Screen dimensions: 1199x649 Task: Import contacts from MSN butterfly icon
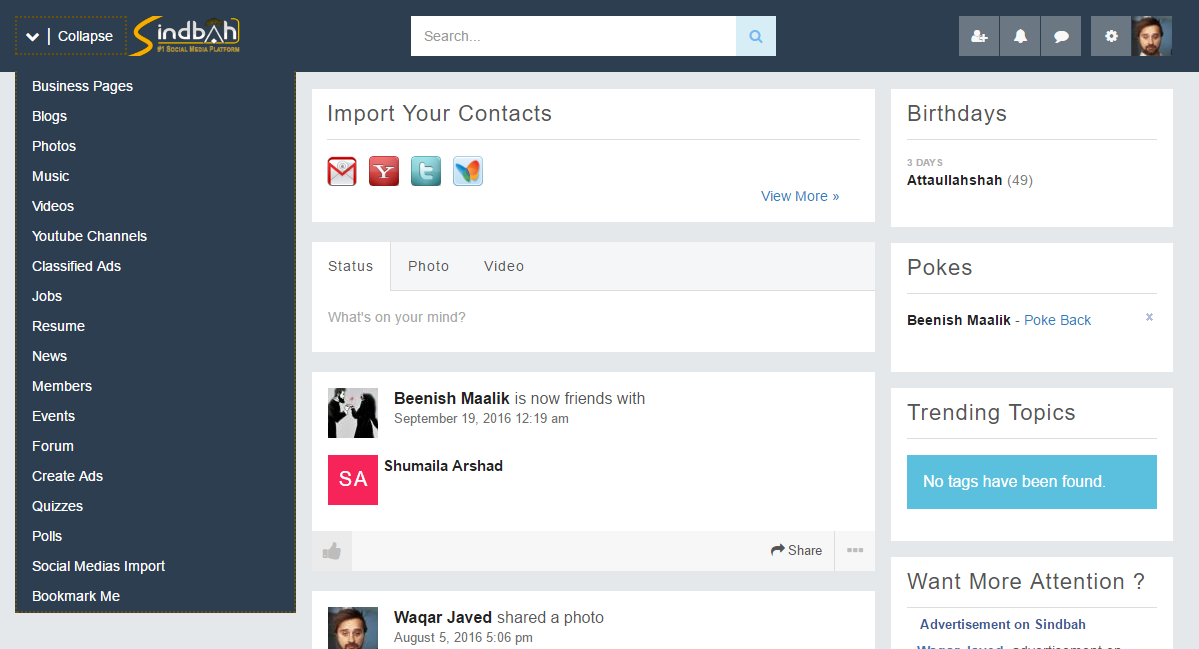[468, 171]
